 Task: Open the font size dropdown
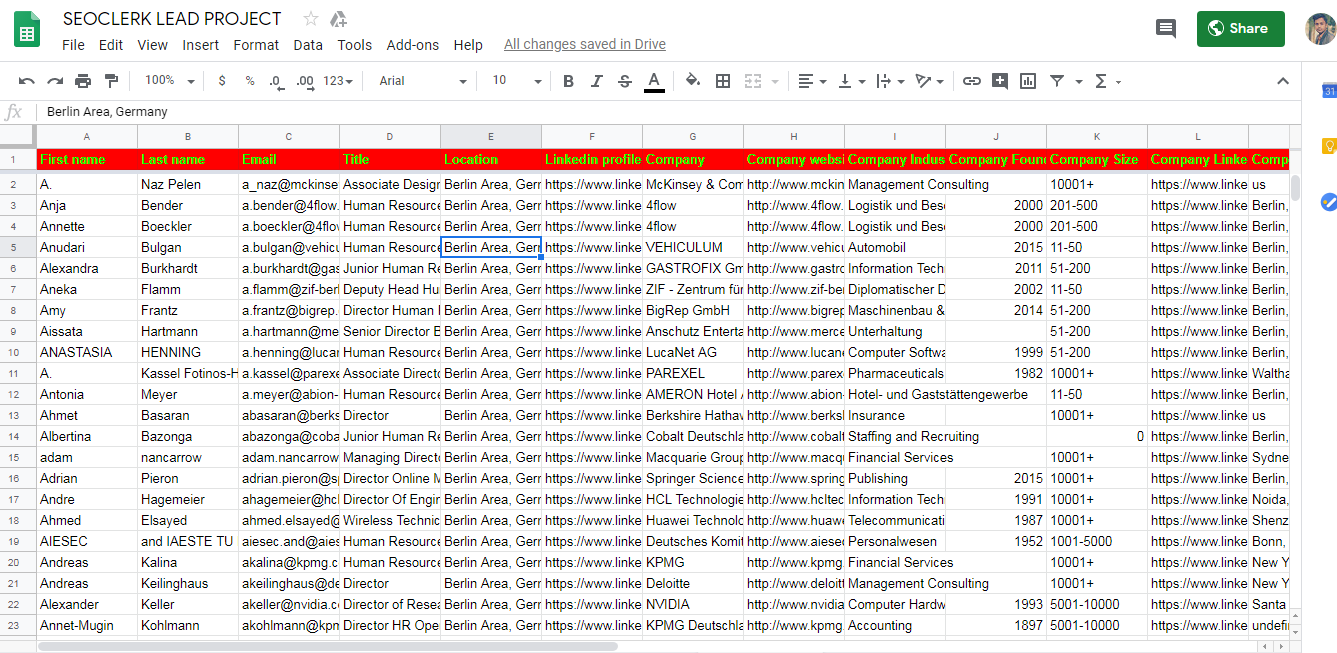coord(516,81)
